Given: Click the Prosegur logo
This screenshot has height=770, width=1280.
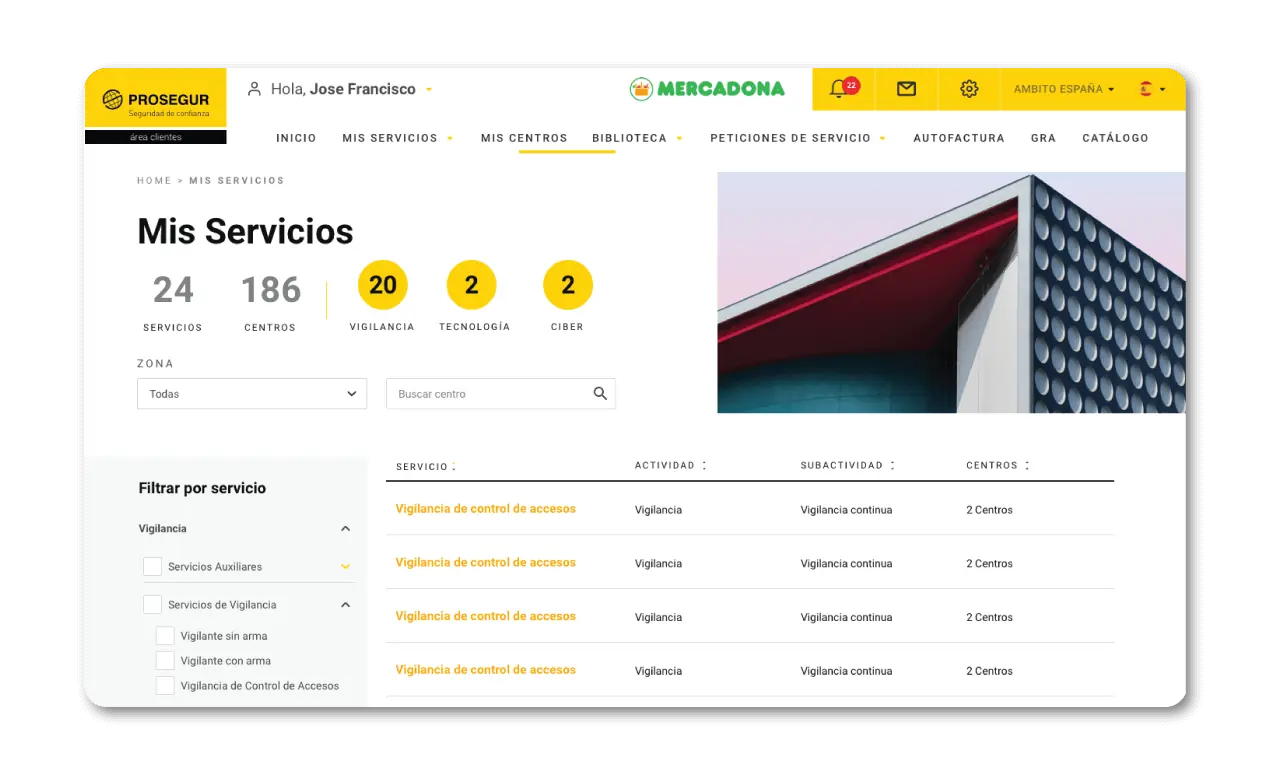Looking at the screenshot, I should tap(155, 100).
